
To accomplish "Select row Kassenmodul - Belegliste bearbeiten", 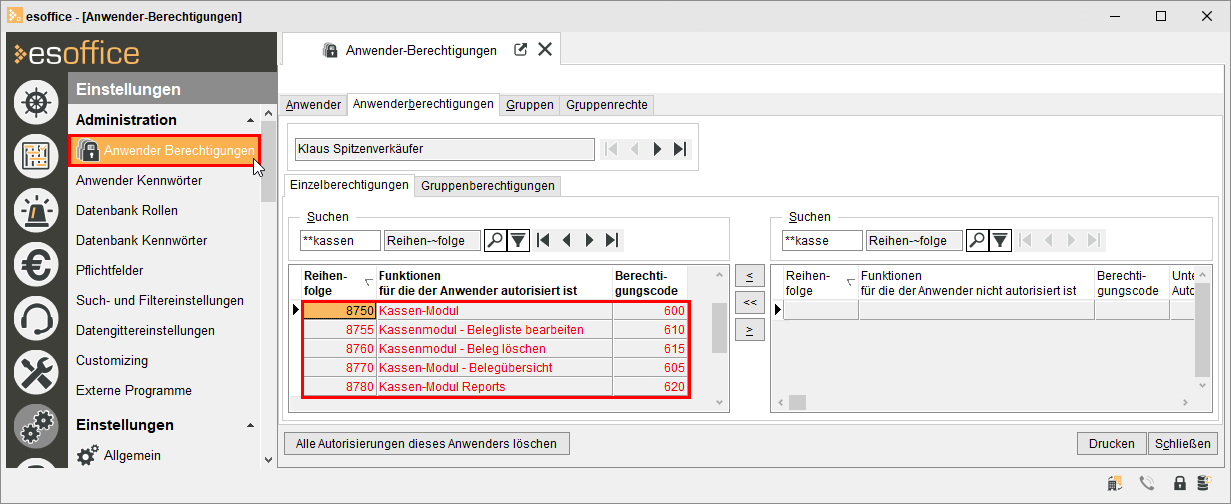I will [x=495, y=330].
